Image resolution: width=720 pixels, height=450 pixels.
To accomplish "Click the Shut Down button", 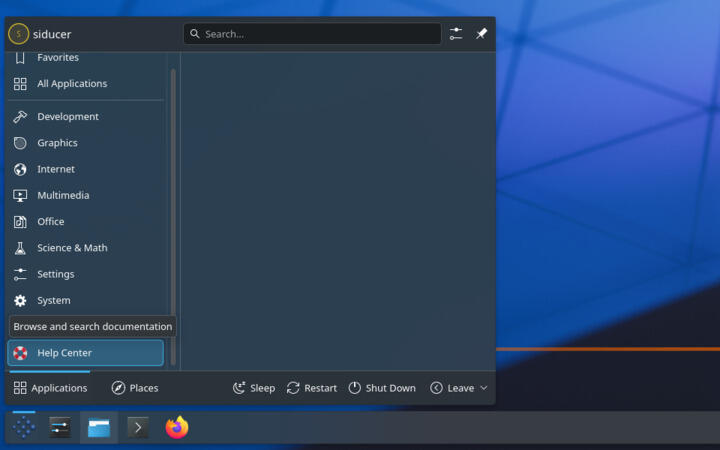I will (x=382, y=388).
